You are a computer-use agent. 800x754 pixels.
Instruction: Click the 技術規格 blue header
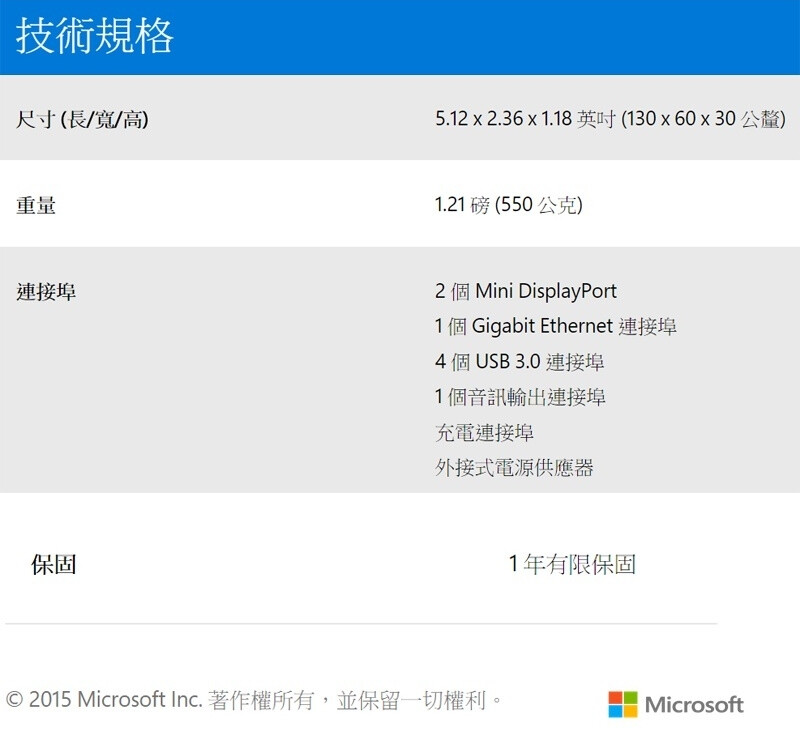400,37
